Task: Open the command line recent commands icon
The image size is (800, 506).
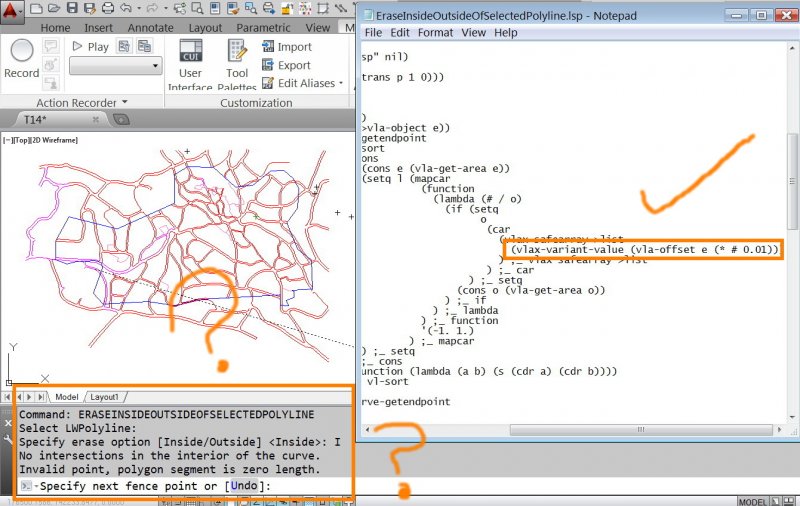Action: 26,486
